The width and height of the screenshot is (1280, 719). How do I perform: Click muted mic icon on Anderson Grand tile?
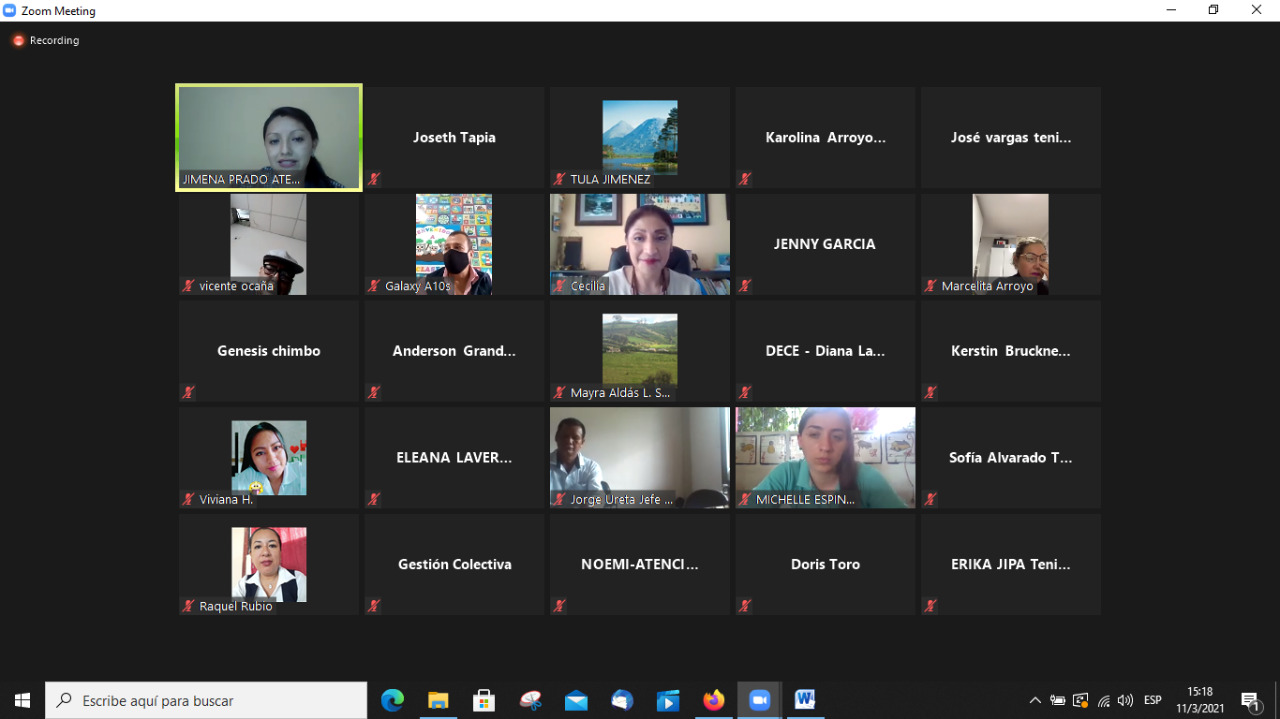coord(374,393)
